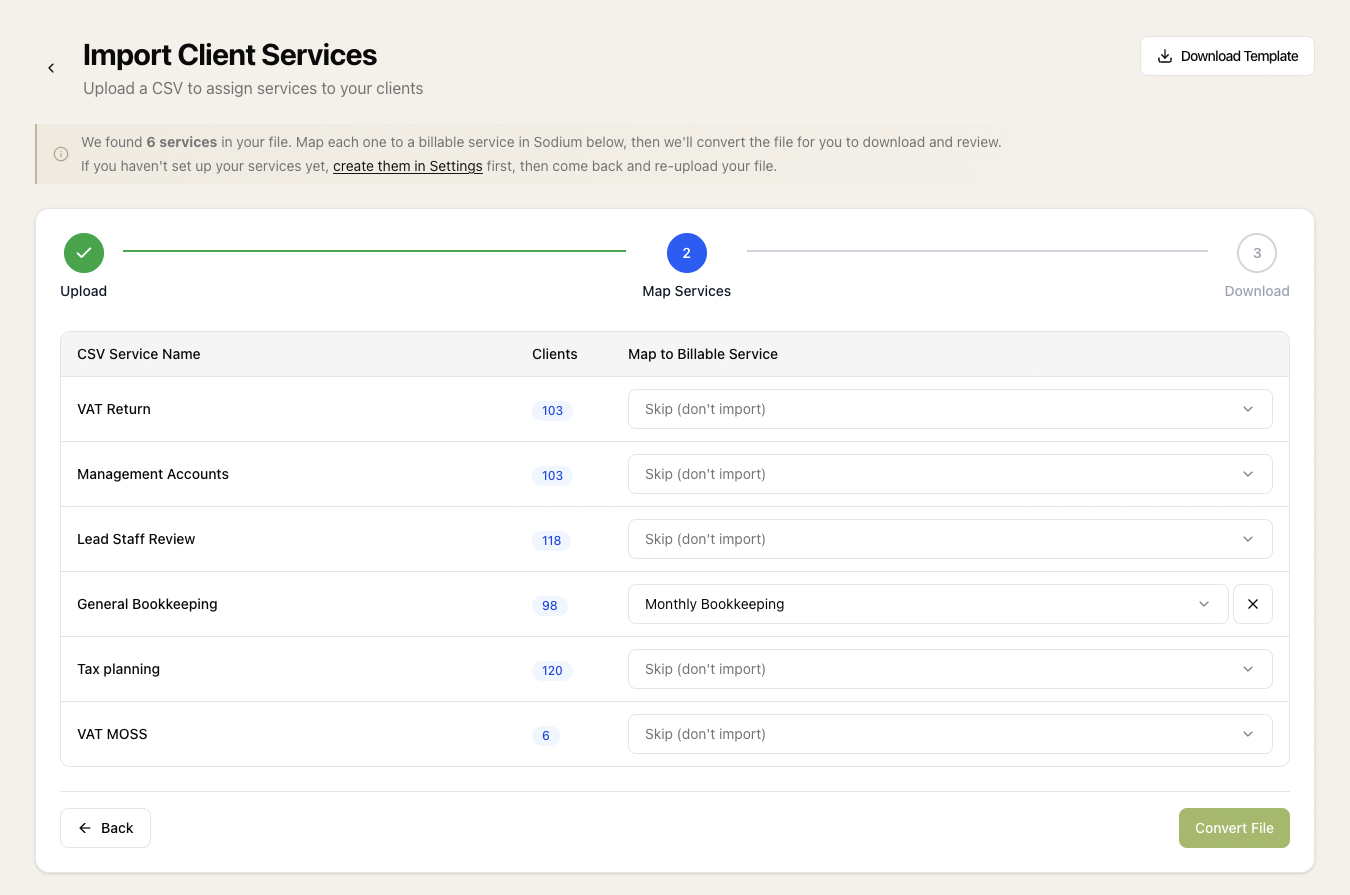Image resolution: width=1350 pixels, height=895 pixels.
Task: Clear the General Bookkeeping mapping with X
Action: 1253,604
